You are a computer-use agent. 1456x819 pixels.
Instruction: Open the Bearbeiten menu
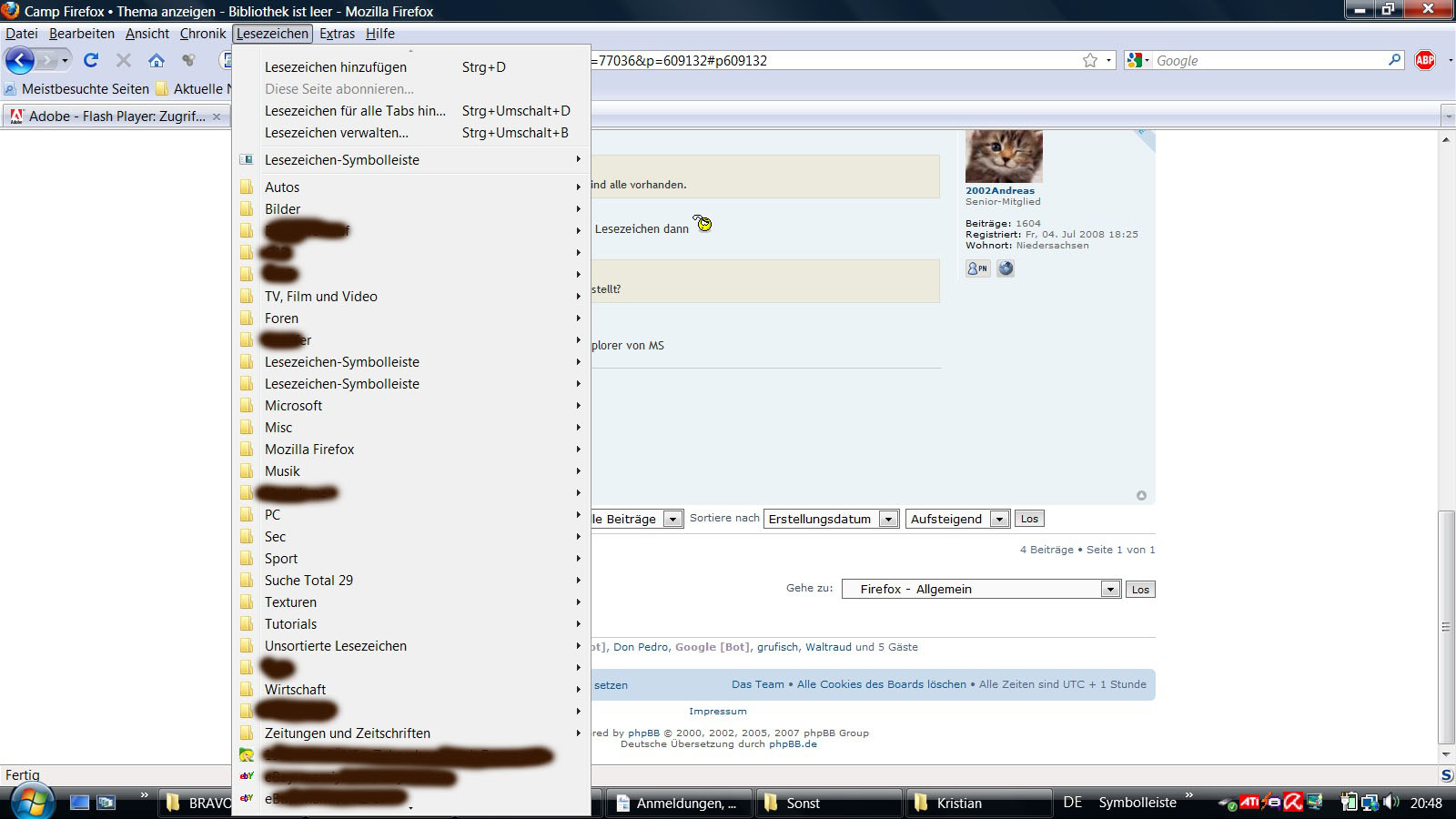[x=82, y=34]
